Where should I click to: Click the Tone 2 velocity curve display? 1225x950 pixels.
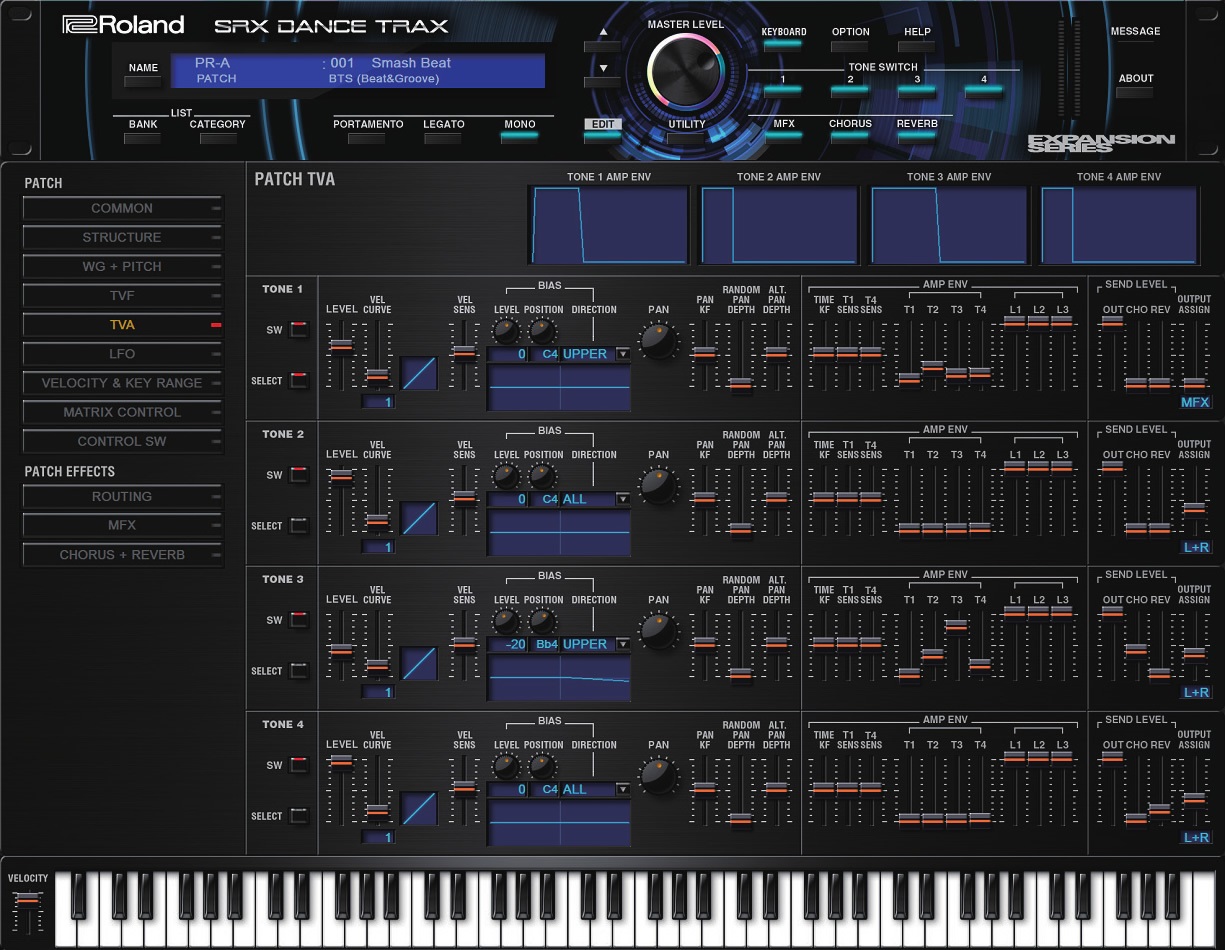419,517
